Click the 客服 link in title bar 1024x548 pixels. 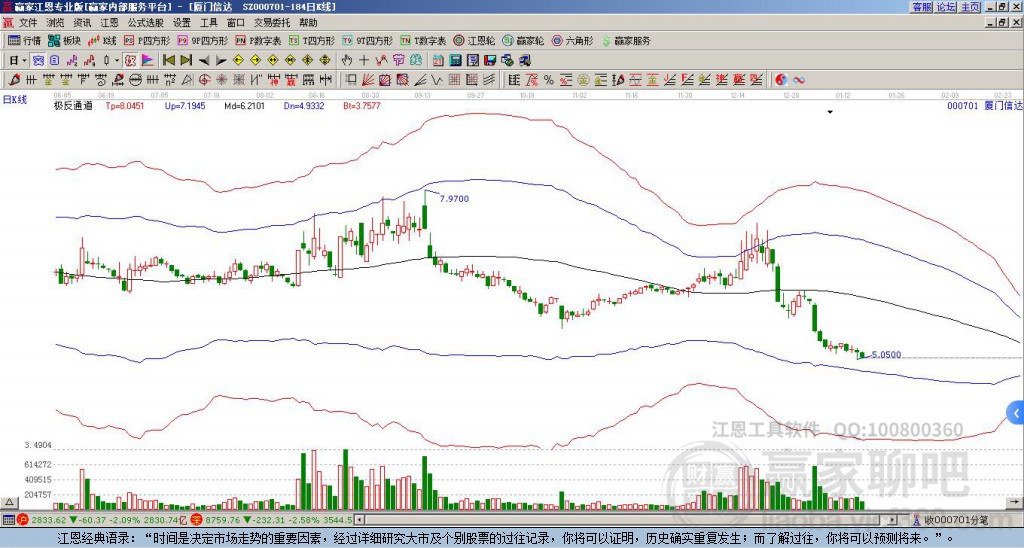coord(922,7)
